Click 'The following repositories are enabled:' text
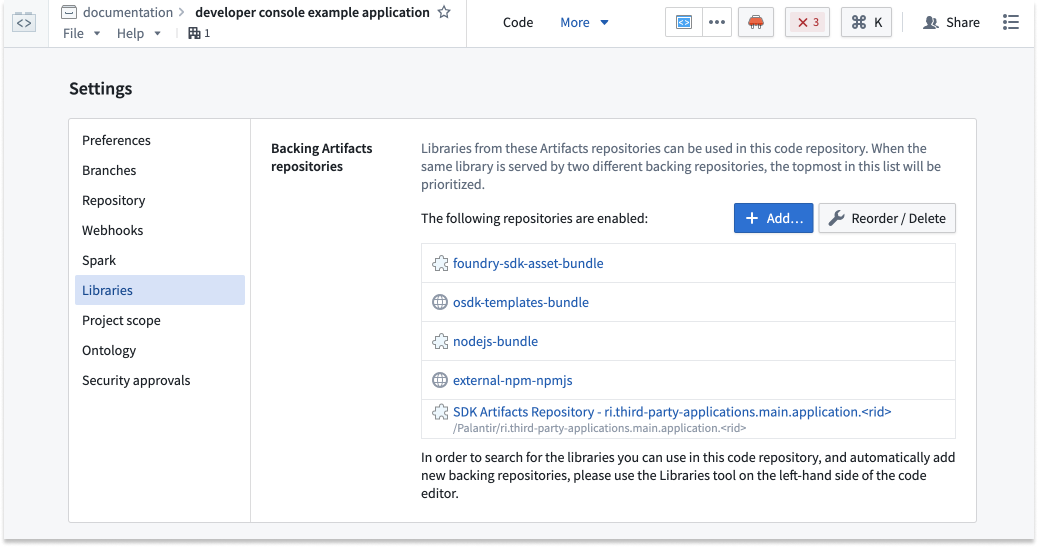The height and width of the screenshot is (547, 1038). click(534, 218)
